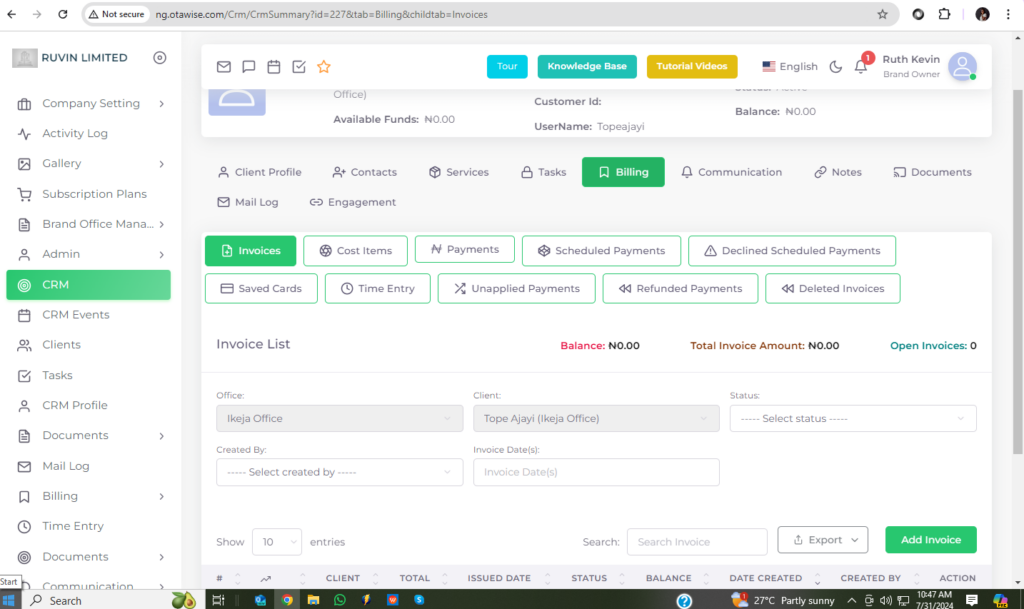Click the calendar icon in top toolbar
Viewport: 1024px width, 609px height.
(273, 67)
